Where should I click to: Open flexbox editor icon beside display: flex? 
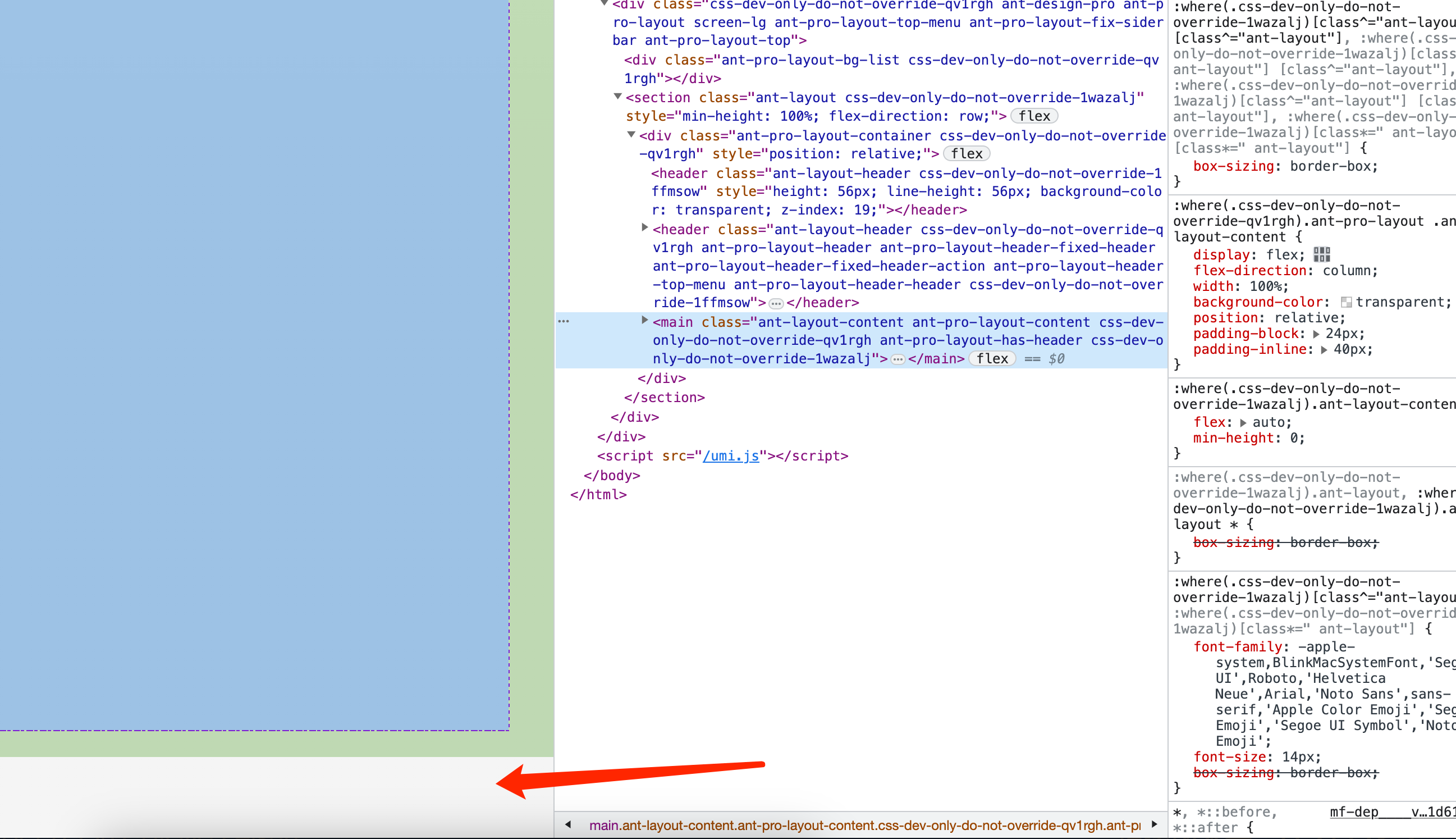point(1321,254)
